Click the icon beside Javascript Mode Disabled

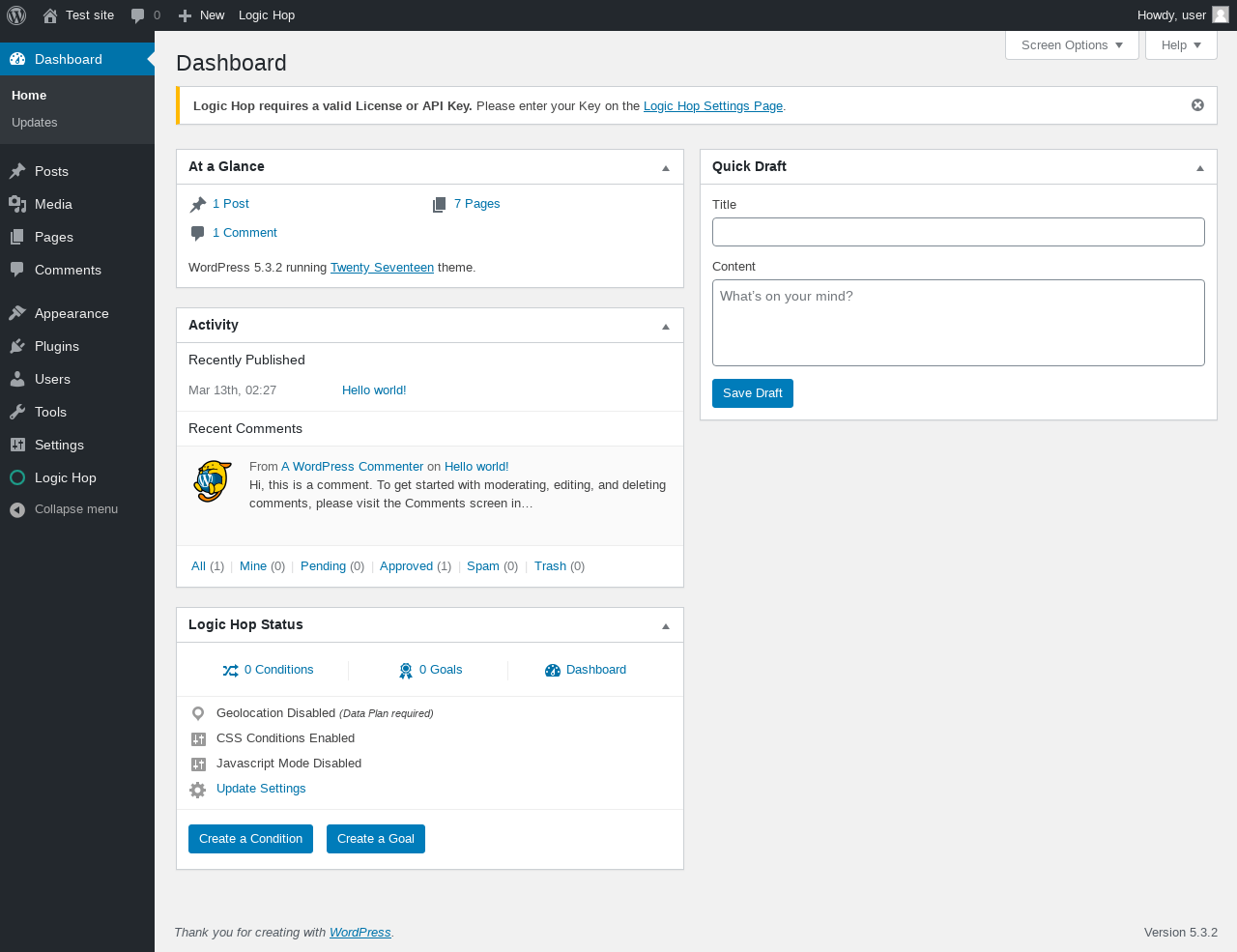(198, 764)
